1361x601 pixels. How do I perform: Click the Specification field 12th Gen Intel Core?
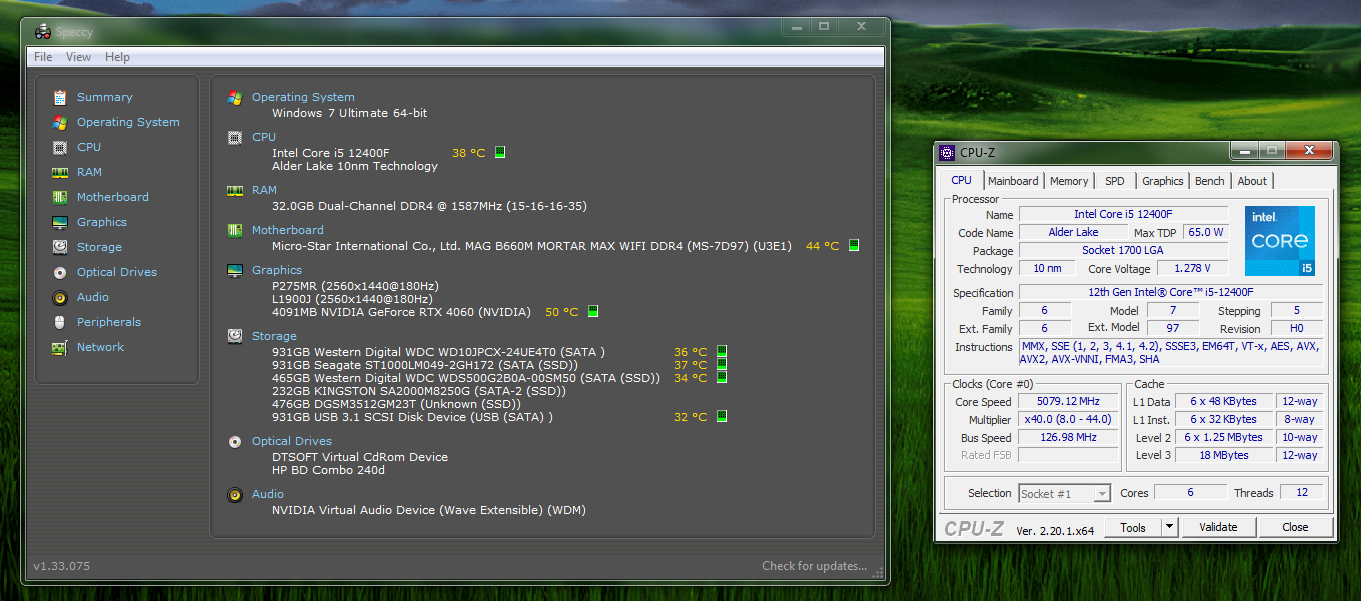point(1170,292)
